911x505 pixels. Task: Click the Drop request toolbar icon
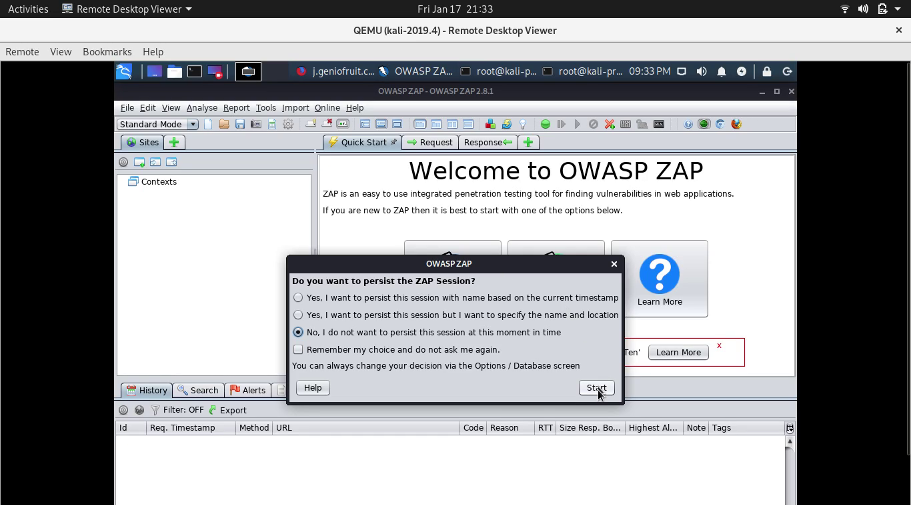point(593,124)
